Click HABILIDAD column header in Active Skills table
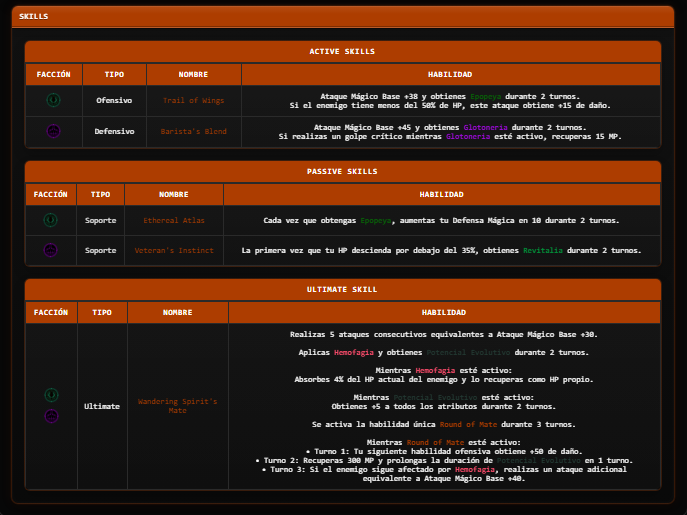This screenshot has height=515, width=687. click(450, 75)
